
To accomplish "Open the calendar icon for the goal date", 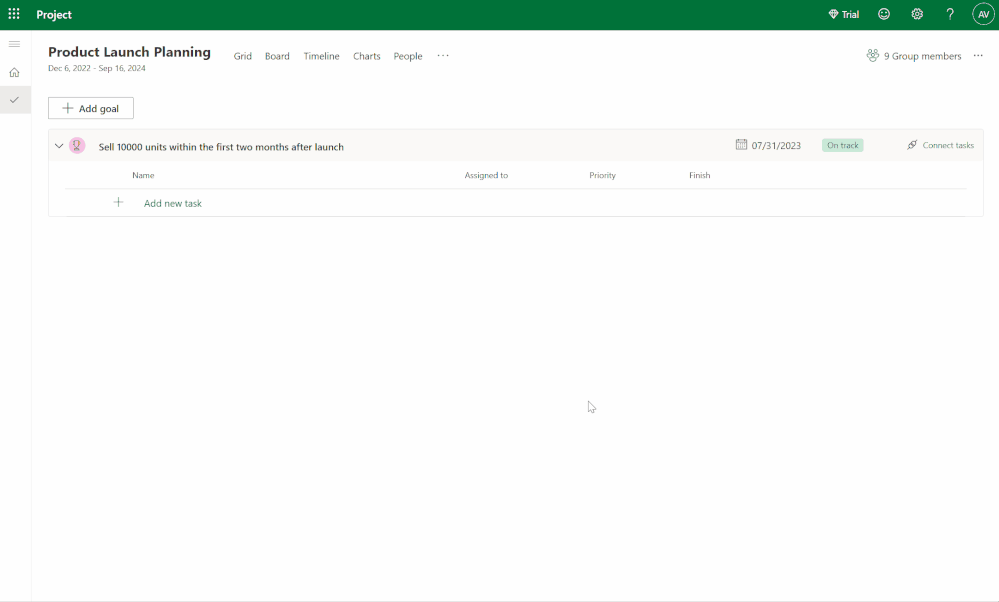I will 741,145.
